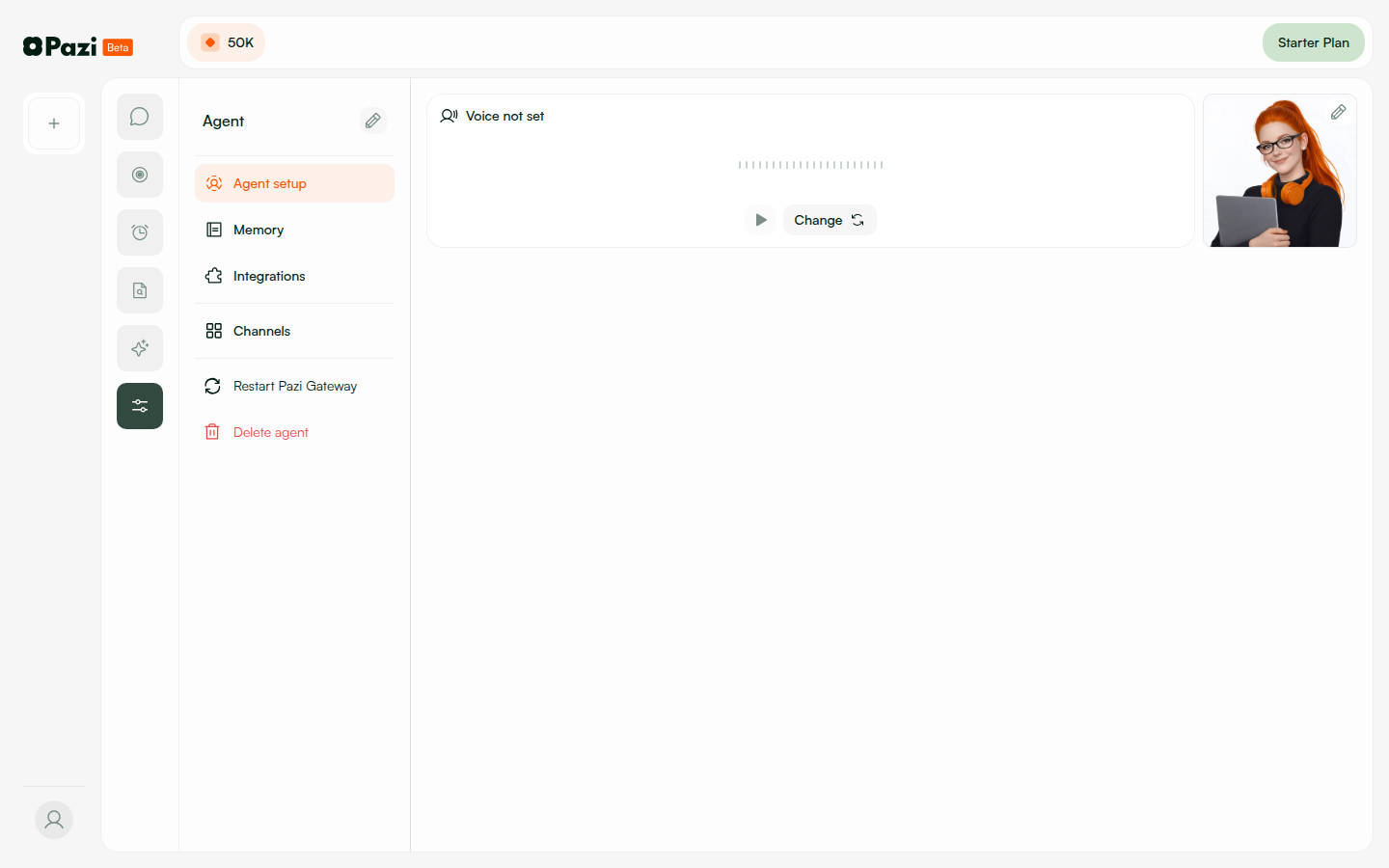The width and height of the screenshot is (1389, 868).
Task: Switch to the Memory section
Action: click(x=258, y=230)
